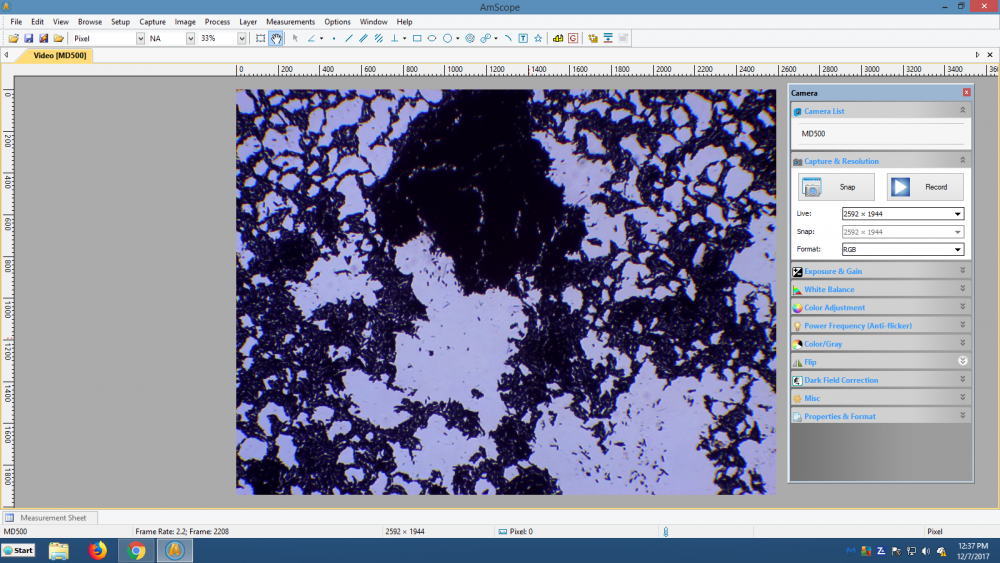This screenshot has height=563, width=1000.
Task: Open the Measurements menu
Action: click(x=290, y=21)
